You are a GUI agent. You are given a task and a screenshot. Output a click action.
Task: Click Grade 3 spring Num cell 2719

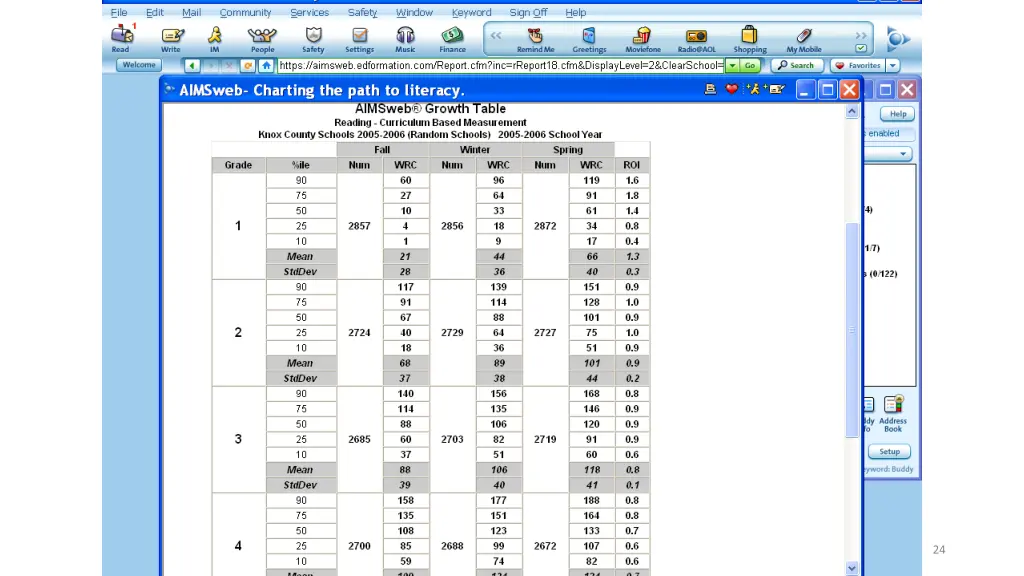tap(545, 440)
